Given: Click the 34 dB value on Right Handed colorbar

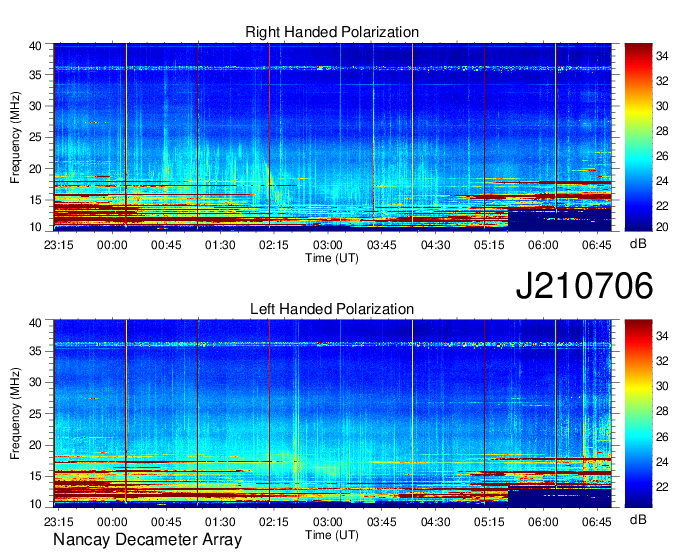Looking at the screenshot, I should coord(662,56).
